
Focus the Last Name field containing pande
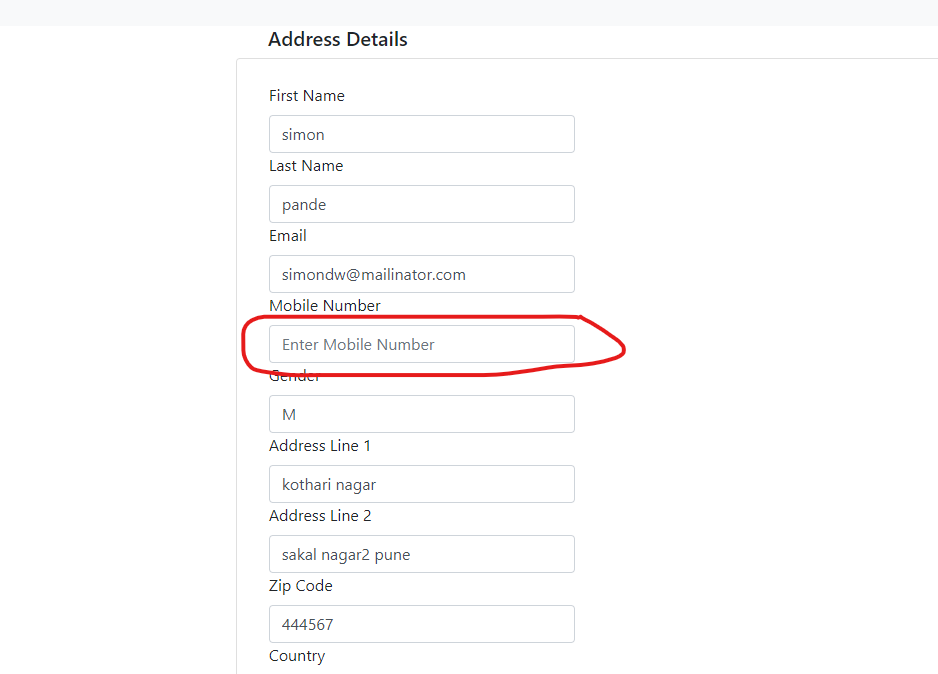pos(422,204)
